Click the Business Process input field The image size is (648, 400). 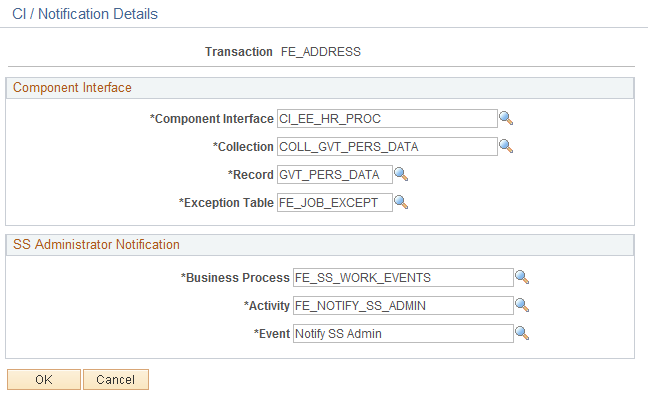pyautogui.click(x=402, y=278)
